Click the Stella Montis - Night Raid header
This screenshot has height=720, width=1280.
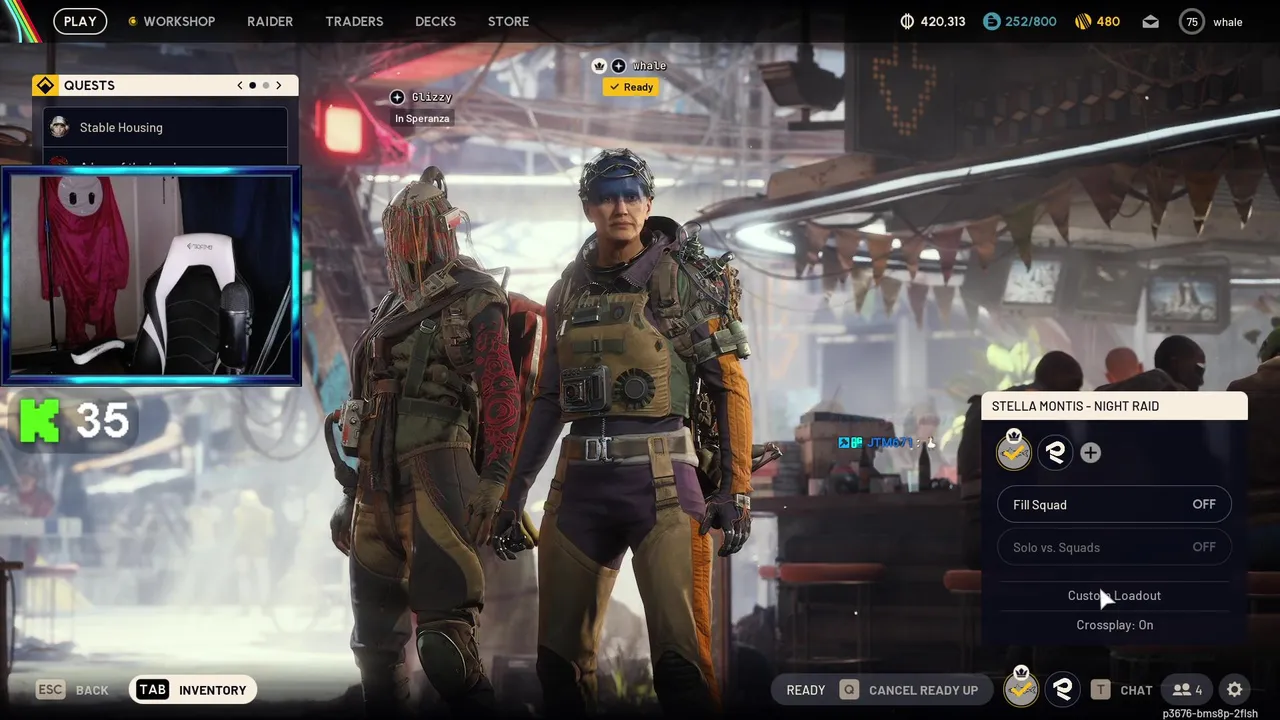tap(1115, 406)
